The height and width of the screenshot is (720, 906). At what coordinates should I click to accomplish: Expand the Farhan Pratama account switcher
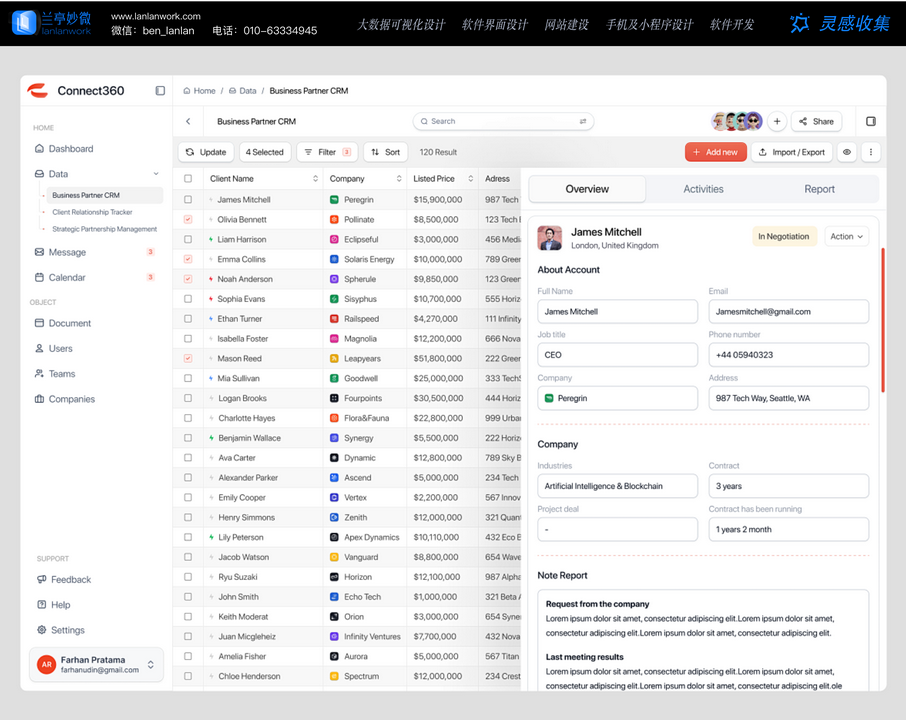tap(151, 665)
